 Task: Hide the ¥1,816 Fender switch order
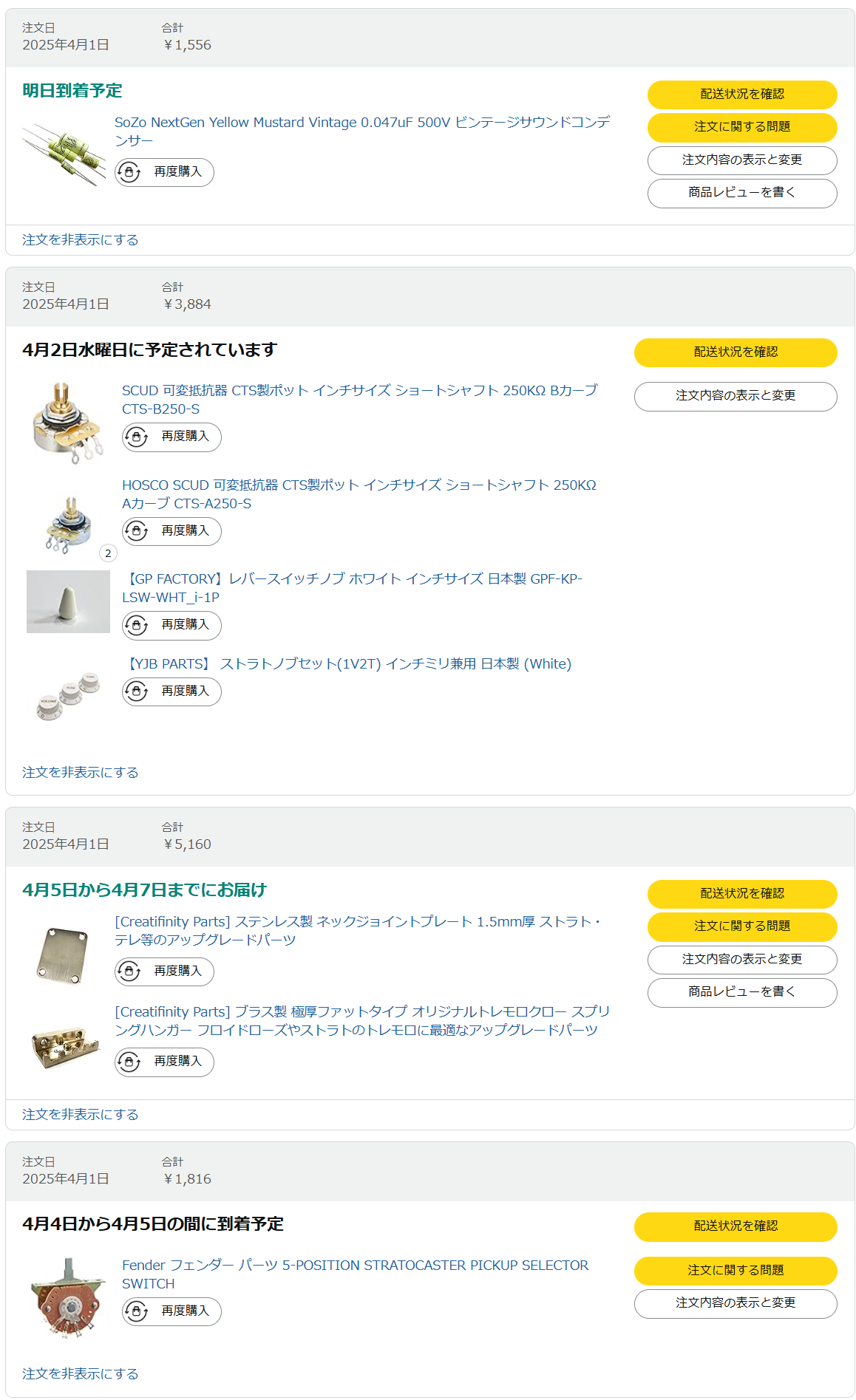(81, 1373)
